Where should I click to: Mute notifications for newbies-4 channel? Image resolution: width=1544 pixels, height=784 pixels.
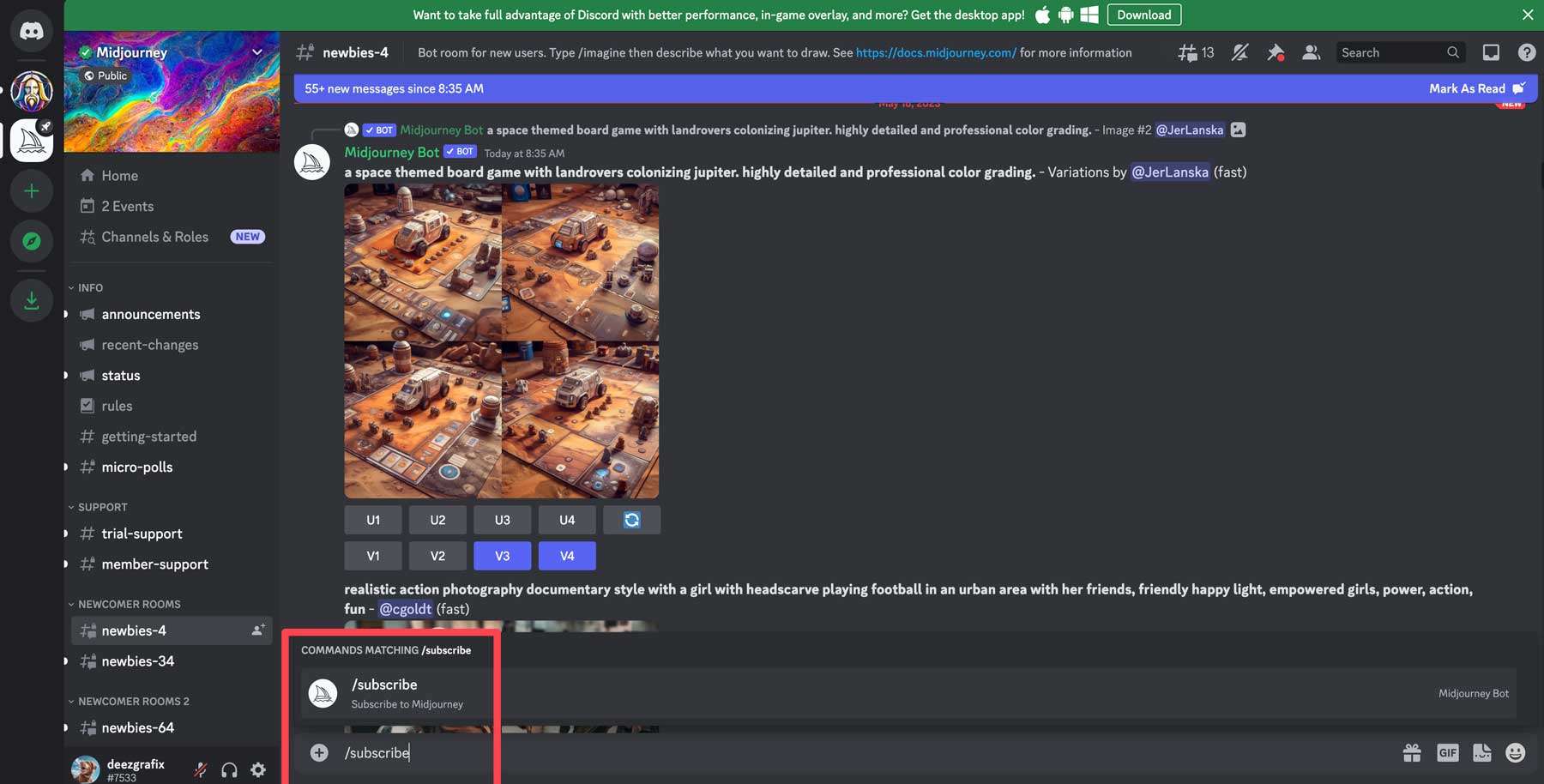[1239, 52]
